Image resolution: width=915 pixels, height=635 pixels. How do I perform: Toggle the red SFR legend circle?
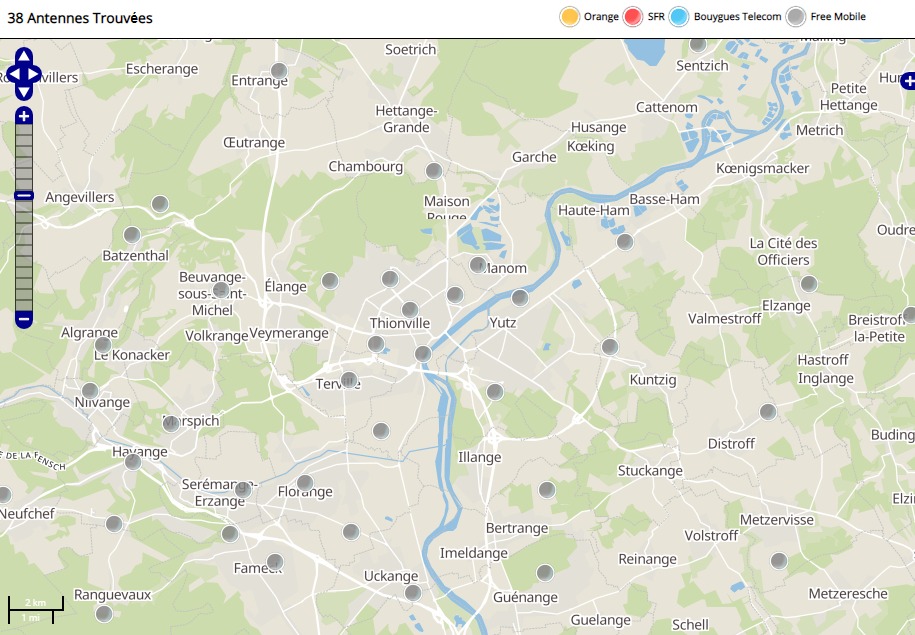click(632, 17)
